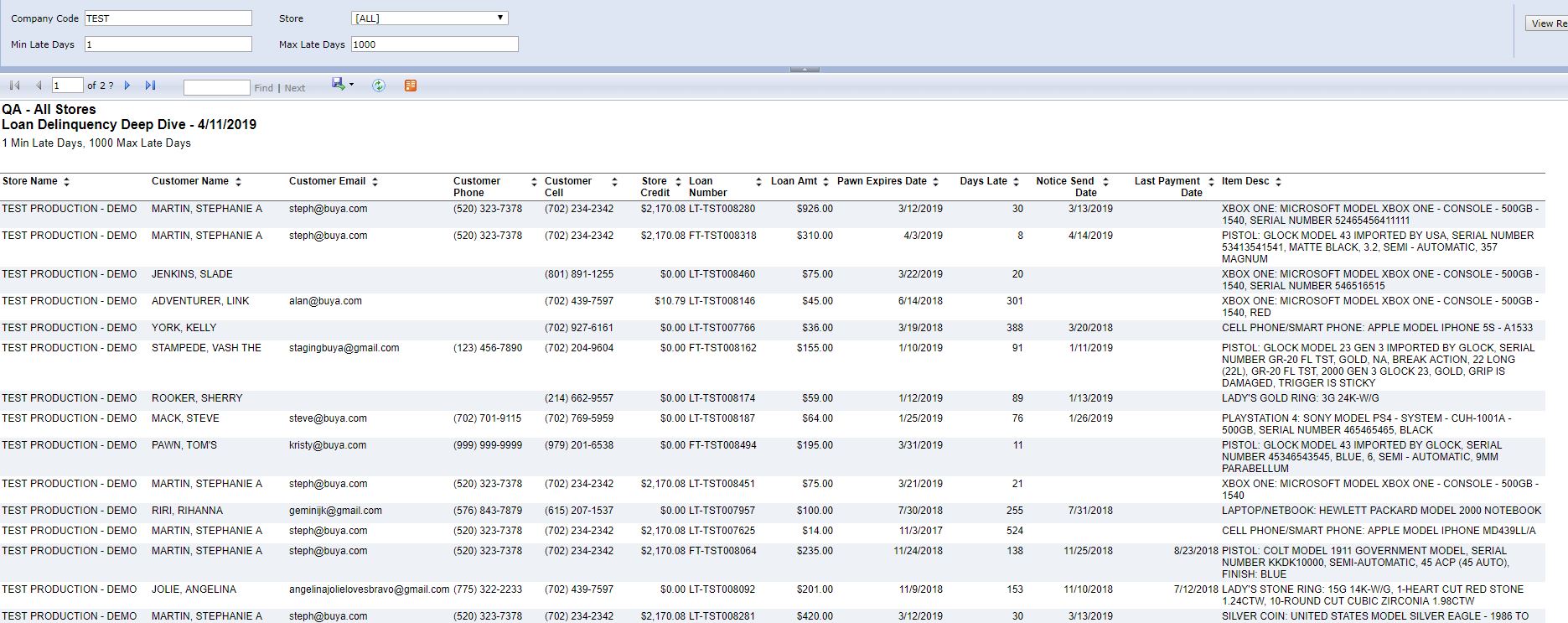
Task: Click customer name PAWN, TOM'S
Action: point(184,445)
